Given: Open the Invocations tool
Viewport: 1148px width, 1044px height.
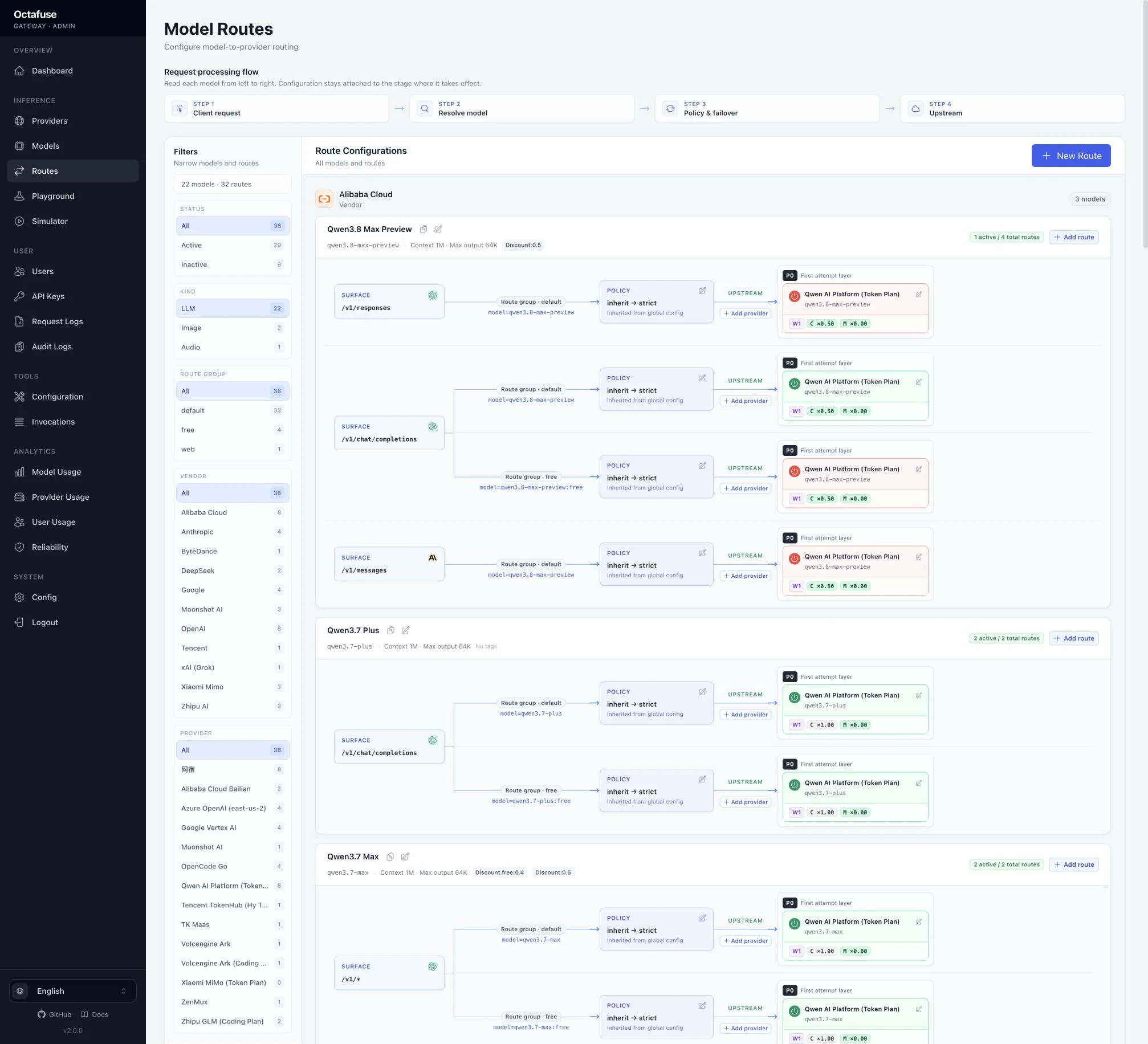Looking at the screenshot, I should [73, 422].
